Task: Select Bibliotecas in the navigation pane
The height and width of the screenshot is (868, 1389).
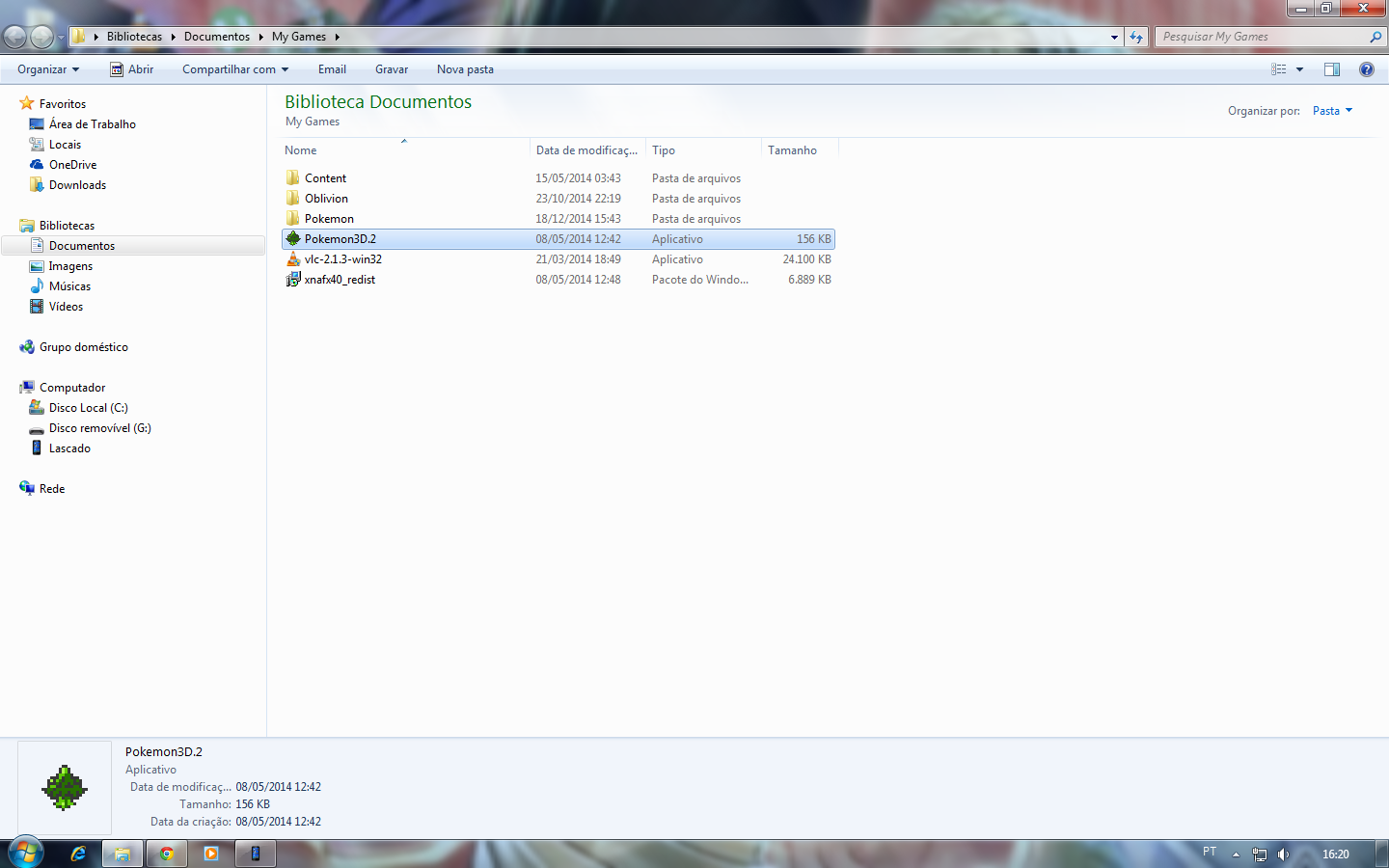Action: [x=67, y=226]
